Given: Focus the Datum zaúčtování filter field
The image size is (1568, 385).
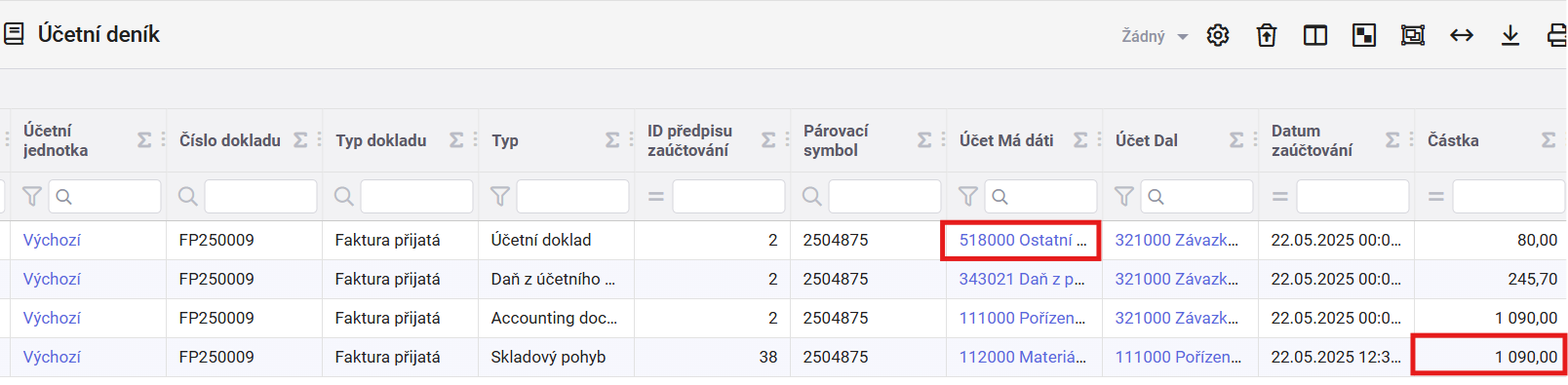Looking at the screenshot, I should pyautogui.click(x=1353, y=197).
